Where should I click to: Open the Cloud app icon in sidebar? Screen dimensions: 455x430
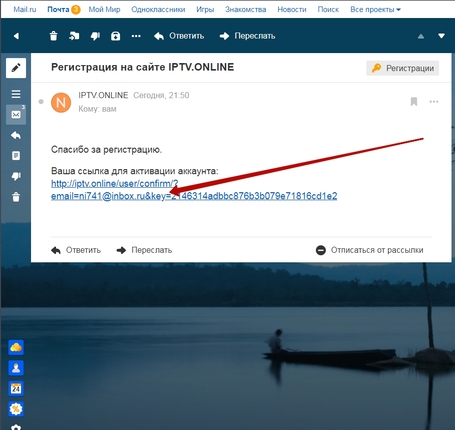tap(16, 347)
